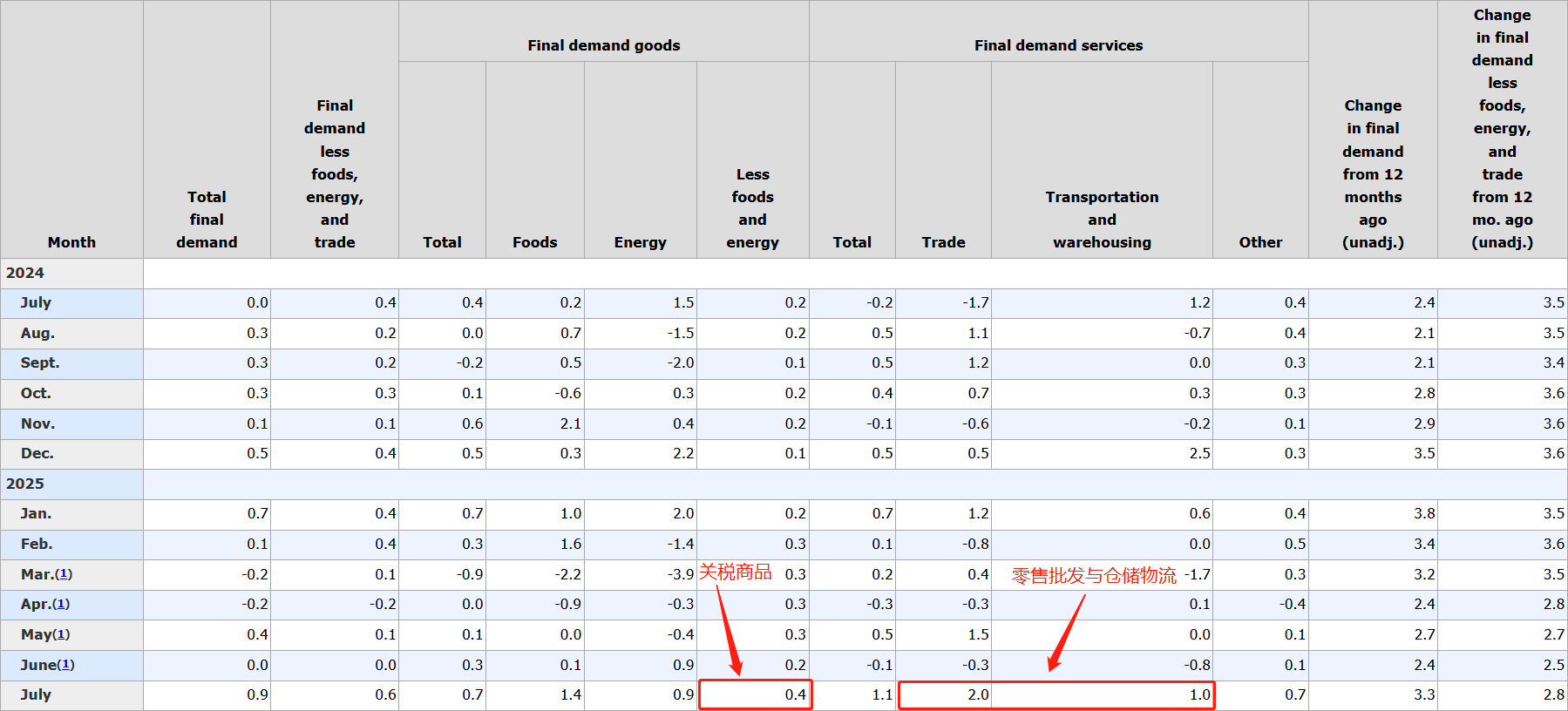Click the 2024 year row label
1568x711 pixels.
(x=25, y=273)
